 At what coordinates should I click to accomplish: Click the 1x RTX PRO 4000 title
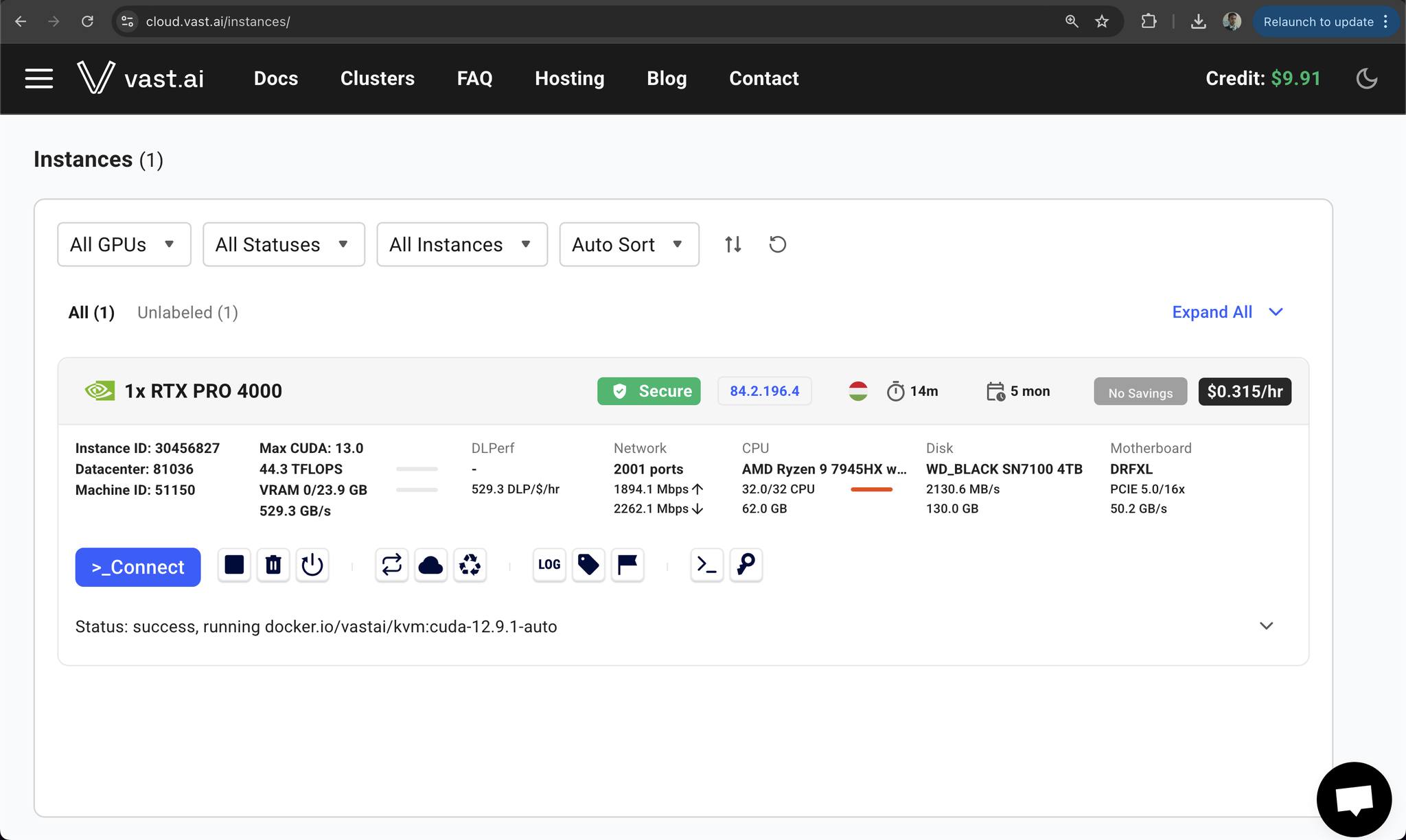click(203, 391)
